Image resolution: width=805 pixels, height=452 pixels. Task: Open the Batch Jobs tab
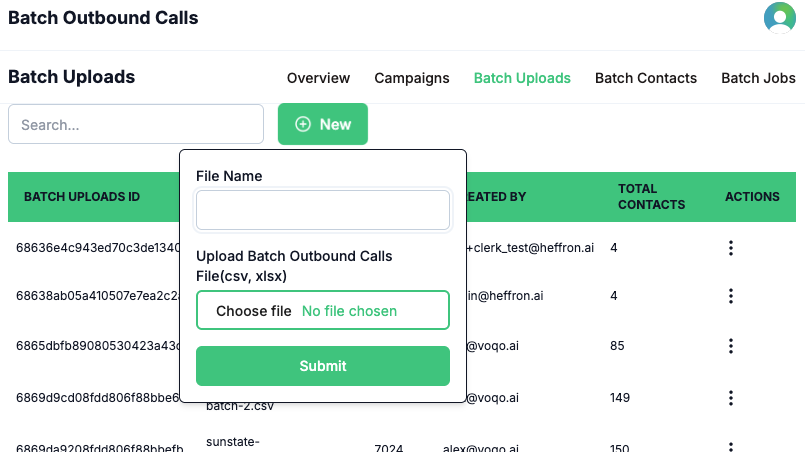758,78
